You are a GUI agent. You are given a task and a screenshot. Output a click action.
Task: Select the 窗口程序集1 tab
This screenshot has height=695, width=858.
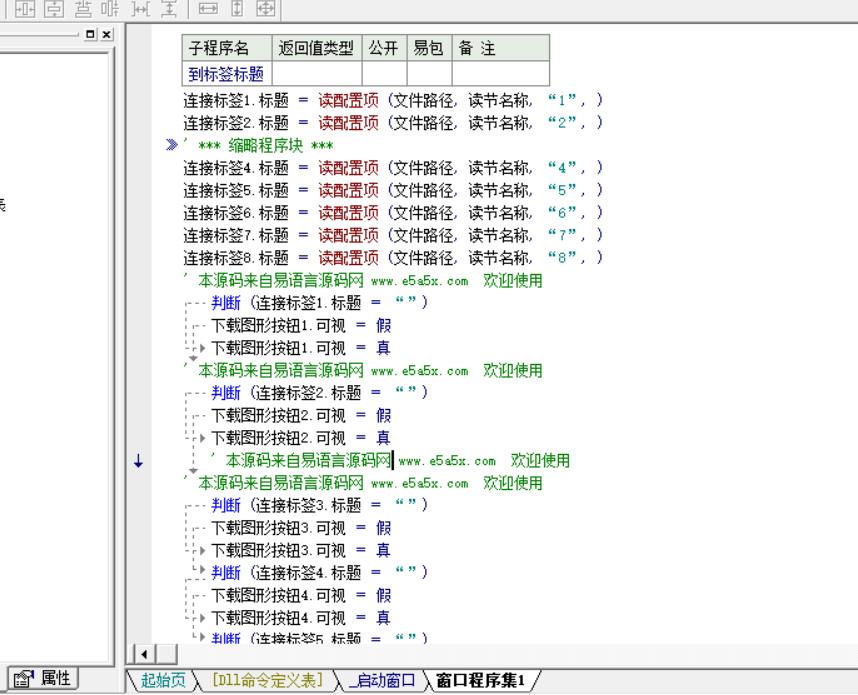pos(480,680)
